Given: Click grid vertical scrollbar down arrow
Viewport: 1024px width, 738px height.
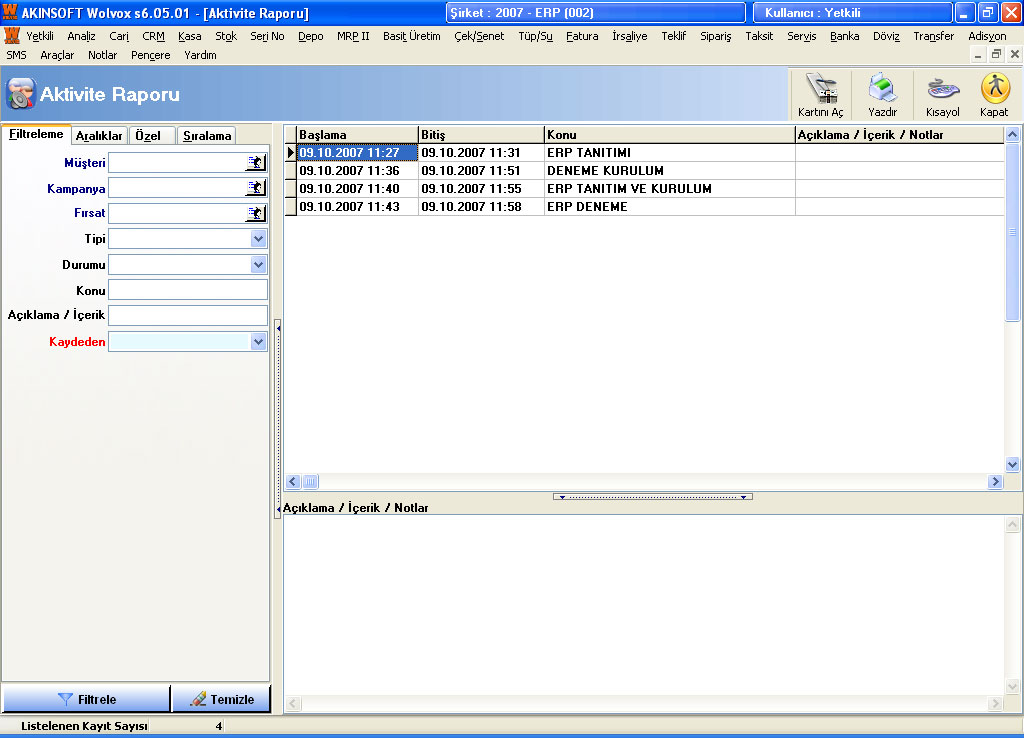Looking at the screenshot, I should pyautogui.click(x=1012, y=465).
